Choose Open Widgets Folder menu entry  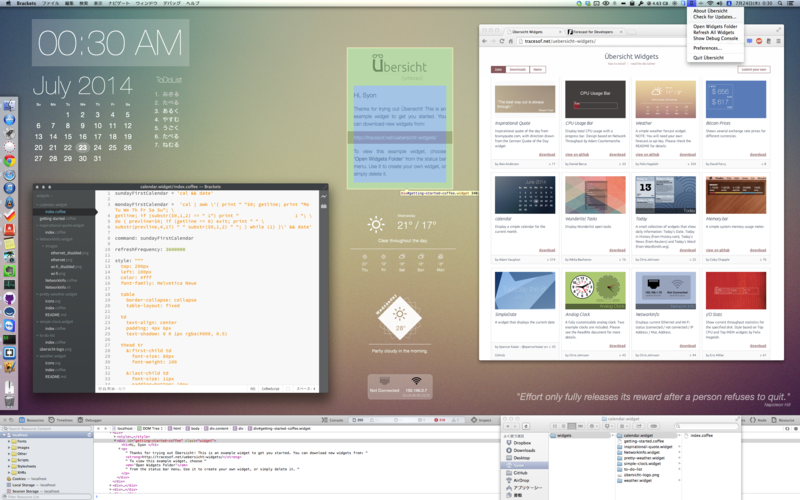(715, 27)
